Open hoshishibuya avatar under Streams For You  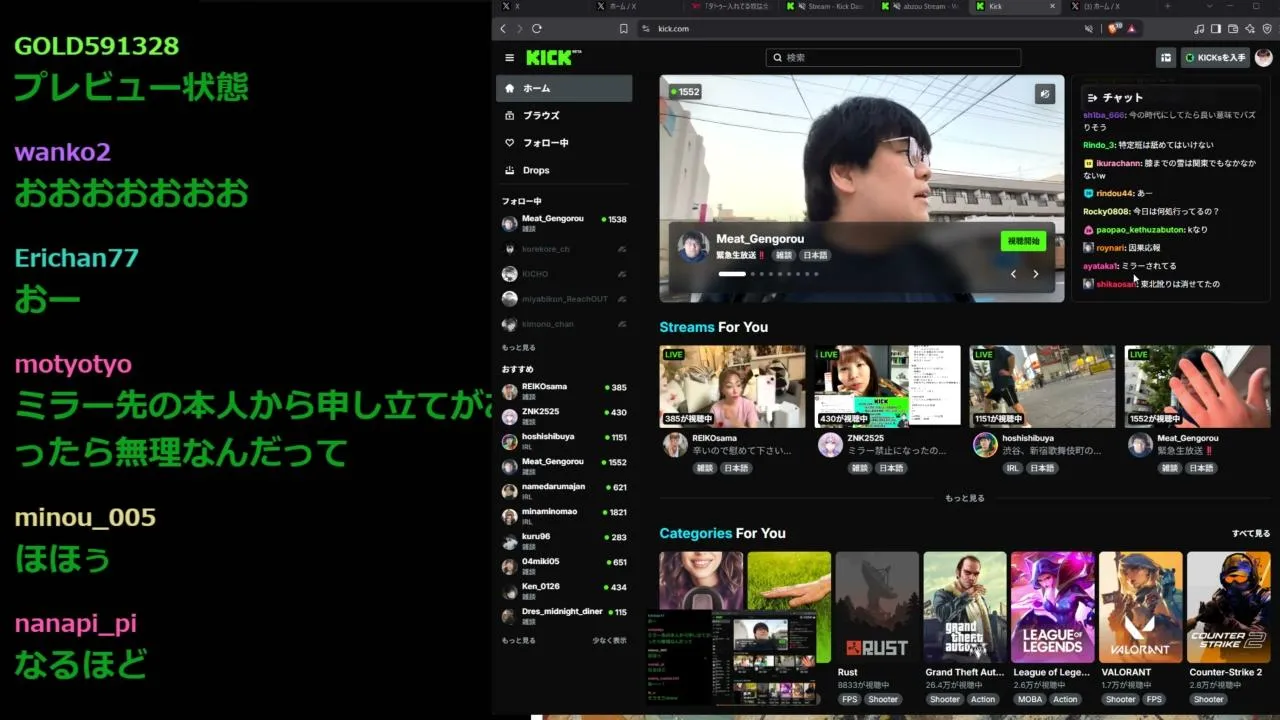pyautogui.click(x=986, y=445)
